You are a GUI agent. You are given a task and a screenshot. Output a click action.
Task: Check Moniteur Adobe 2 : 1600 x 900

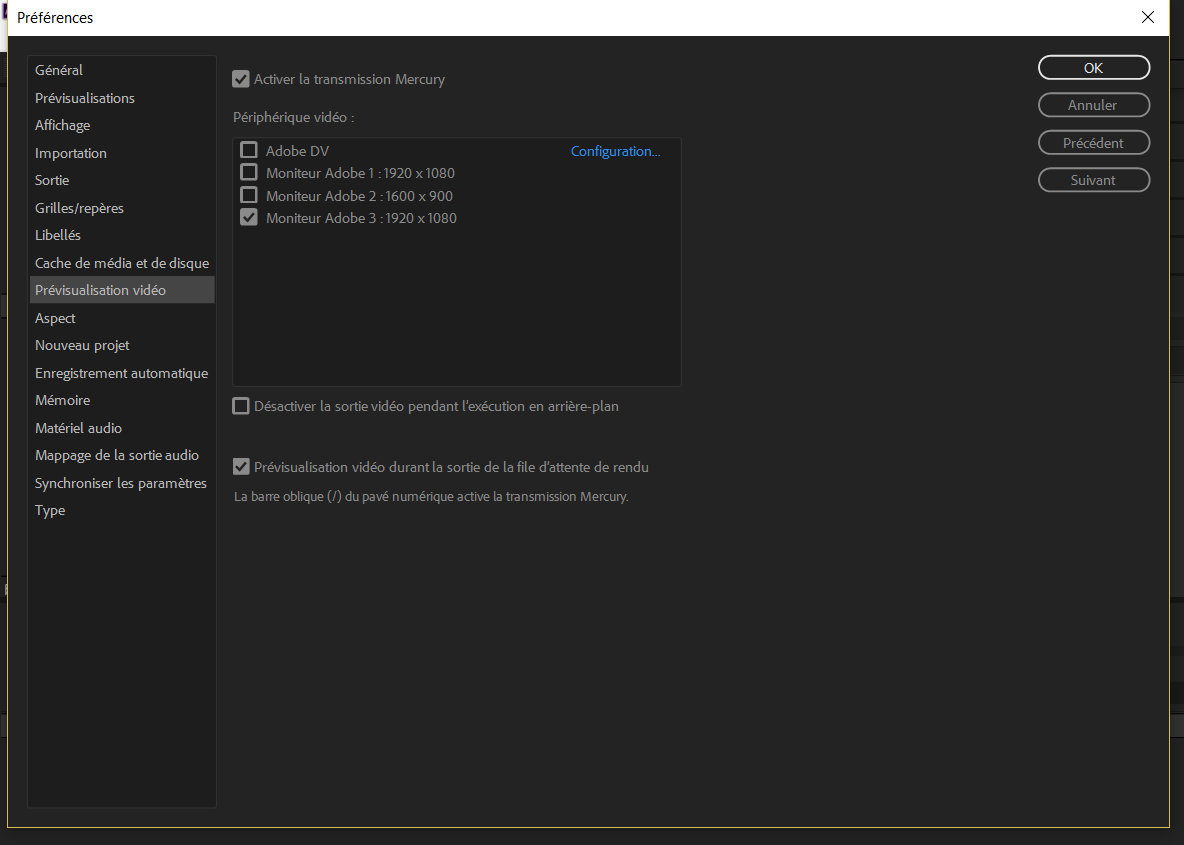248,195
